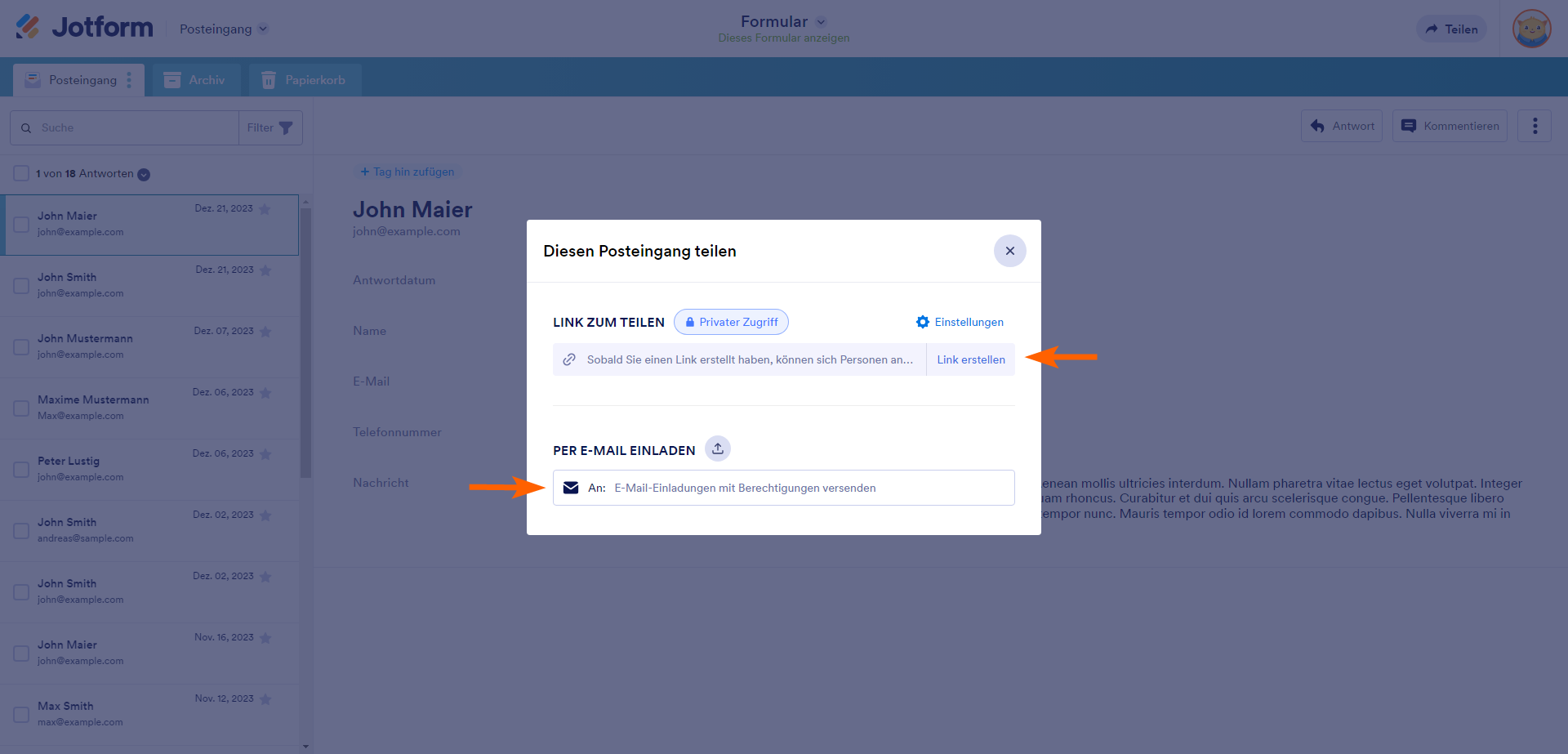Star the Maxime Mustermann submission

[x=265, y=393]
